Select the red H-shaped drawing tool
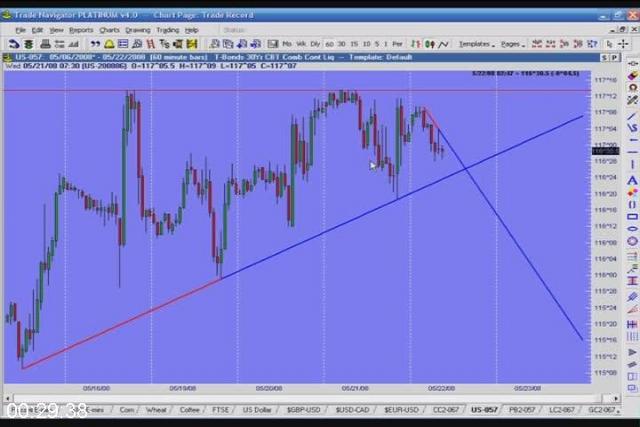 pyautogui.click(x=632, y=281)
